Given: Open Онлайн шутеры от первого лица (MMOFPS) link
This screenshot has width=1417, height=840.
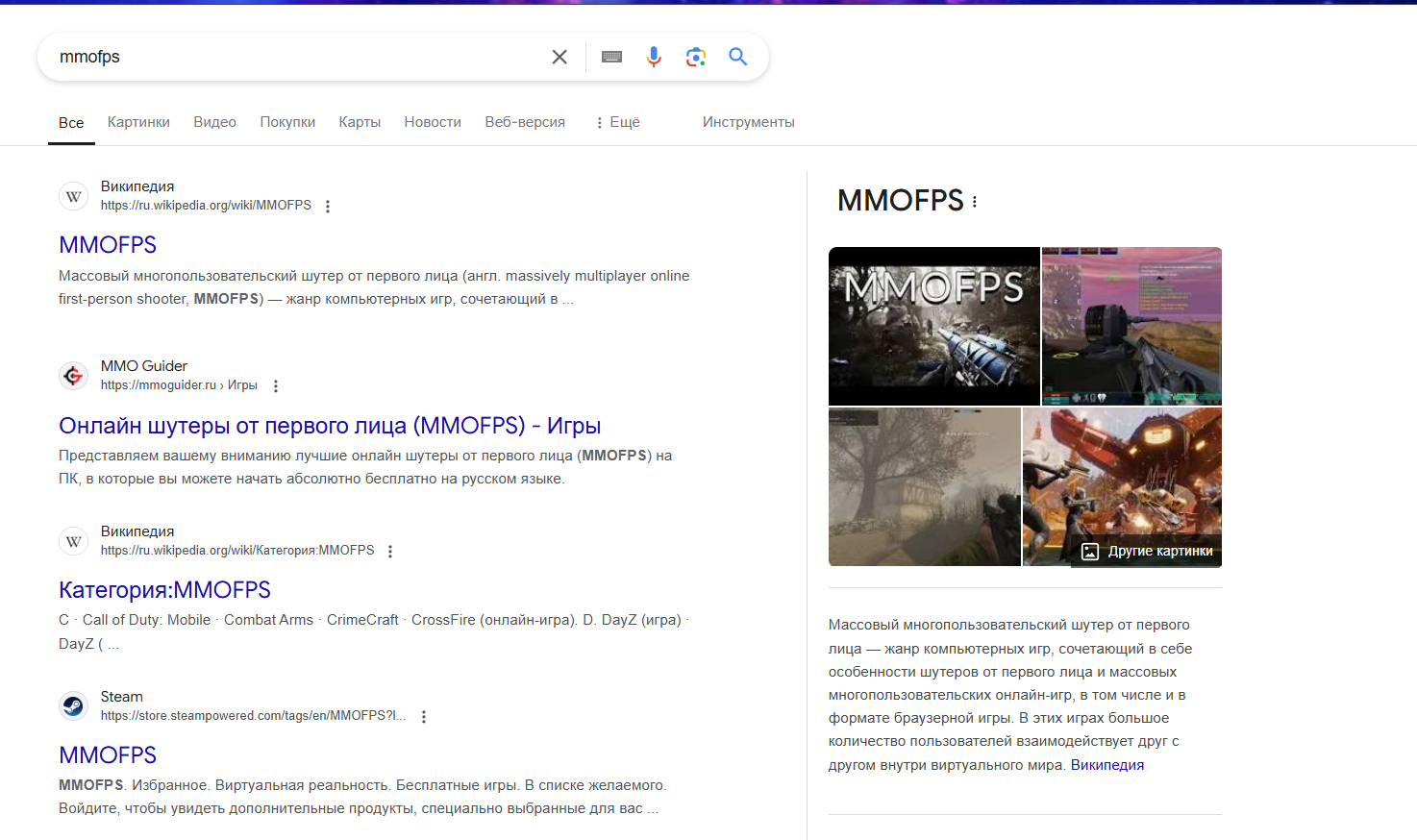Looking at the screenshot, I should [x=330, y=426].
